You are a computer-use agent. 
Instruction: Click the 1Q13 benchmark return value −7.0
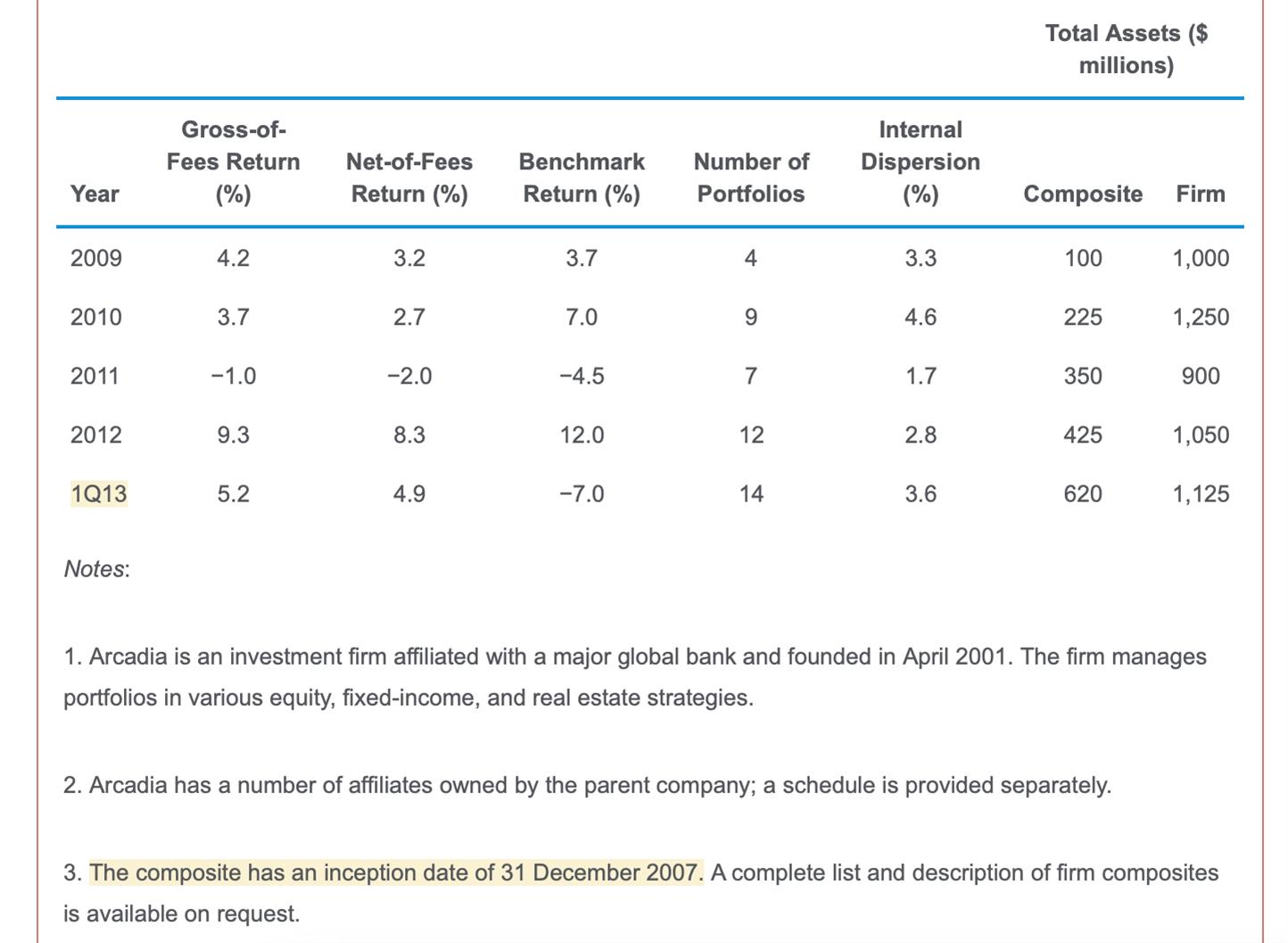[582, 493]
